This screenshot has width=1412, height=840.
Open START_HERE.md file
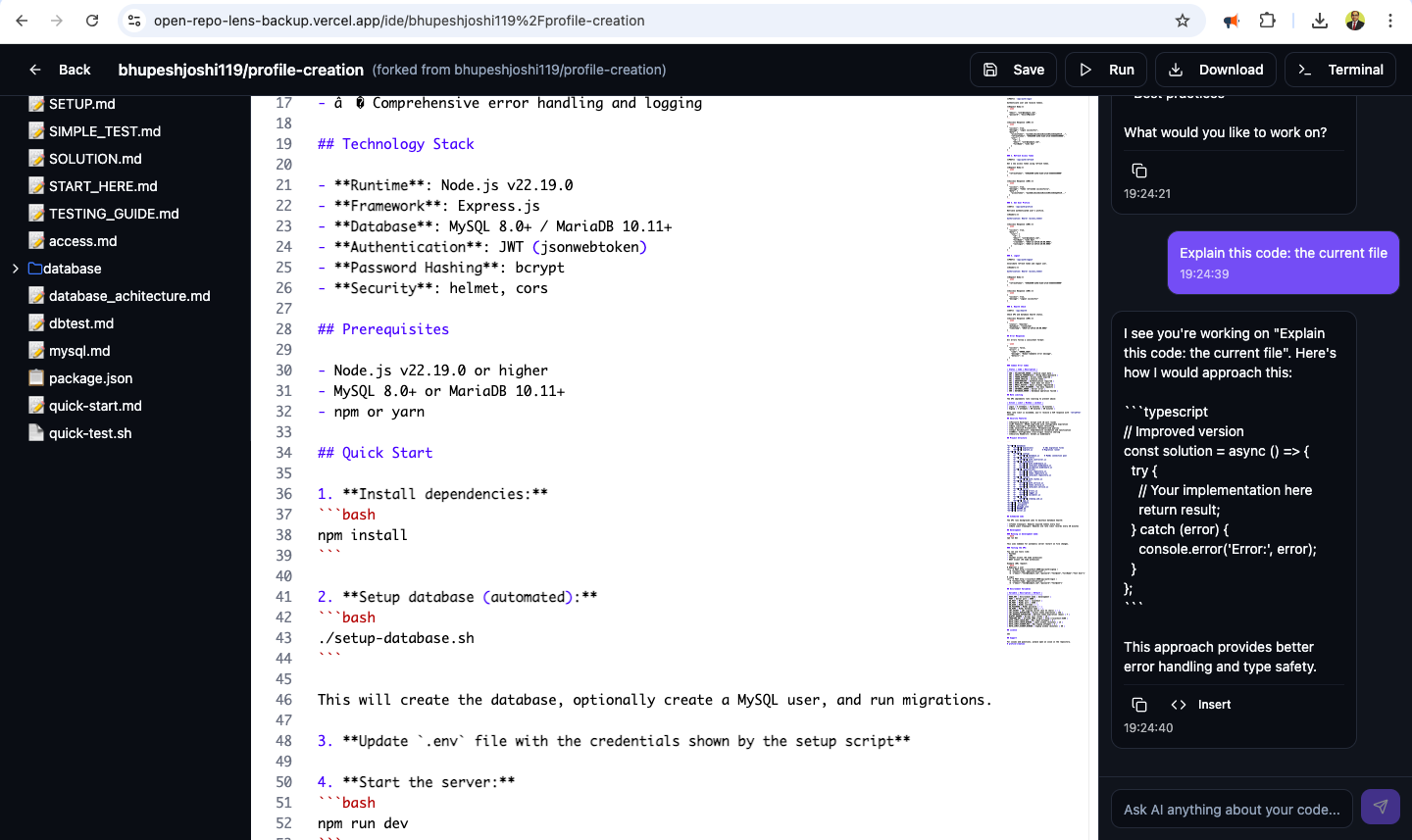[103, 186]
